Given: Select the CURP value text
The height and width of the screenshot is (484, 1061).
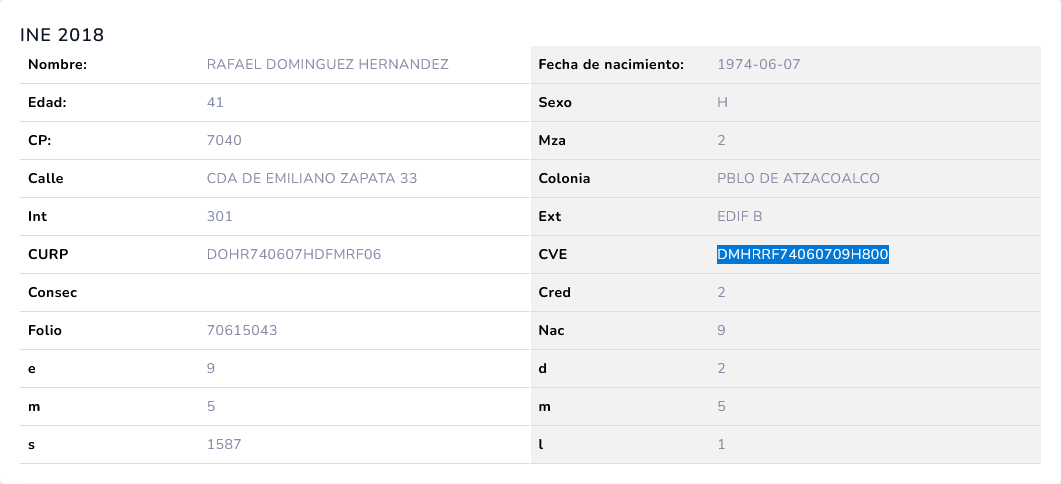Looking at the screenshot, I should (294, 255).
